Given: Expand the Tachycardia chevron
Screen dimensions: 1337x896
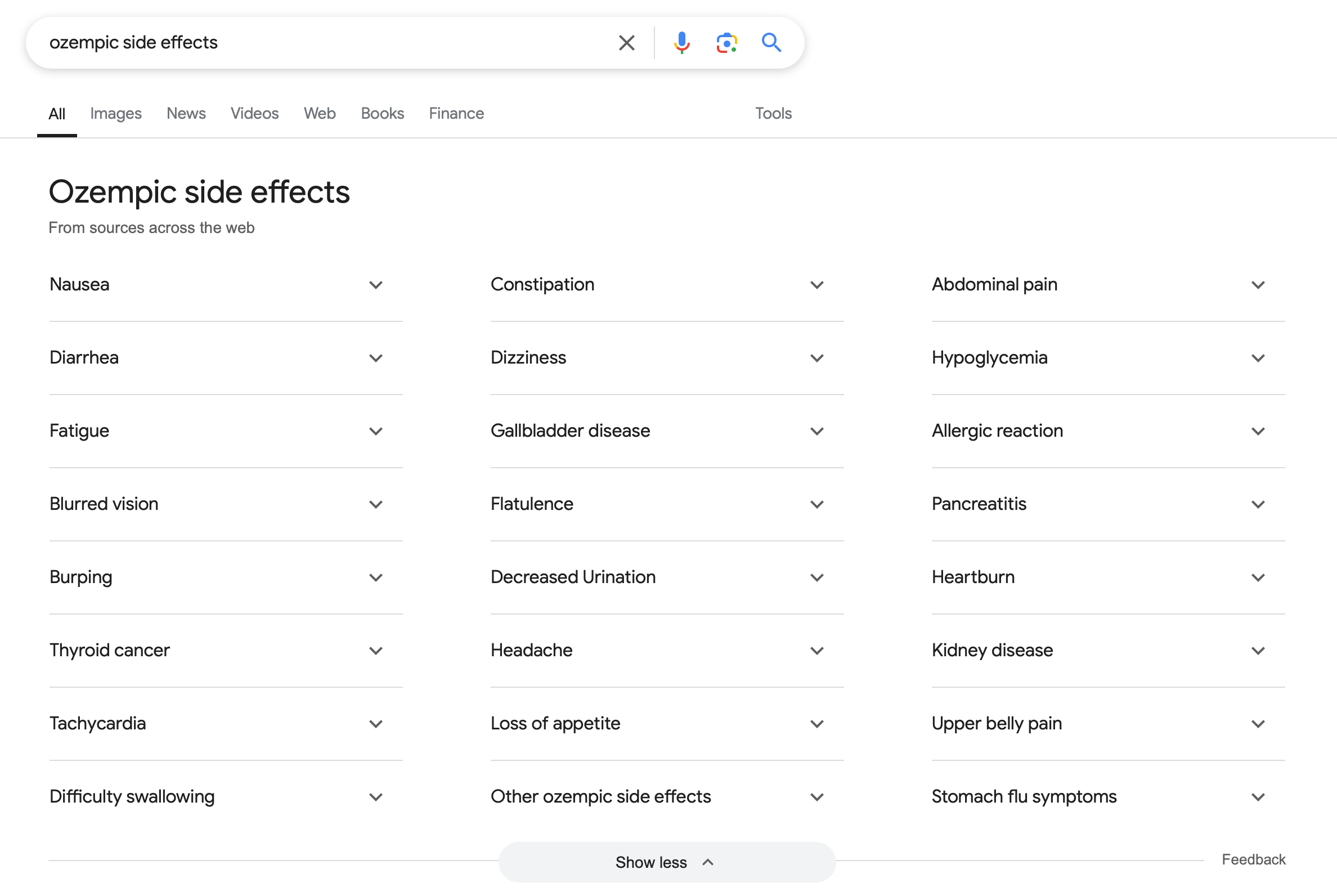Looking at the screenshot, I should [376, 724].
